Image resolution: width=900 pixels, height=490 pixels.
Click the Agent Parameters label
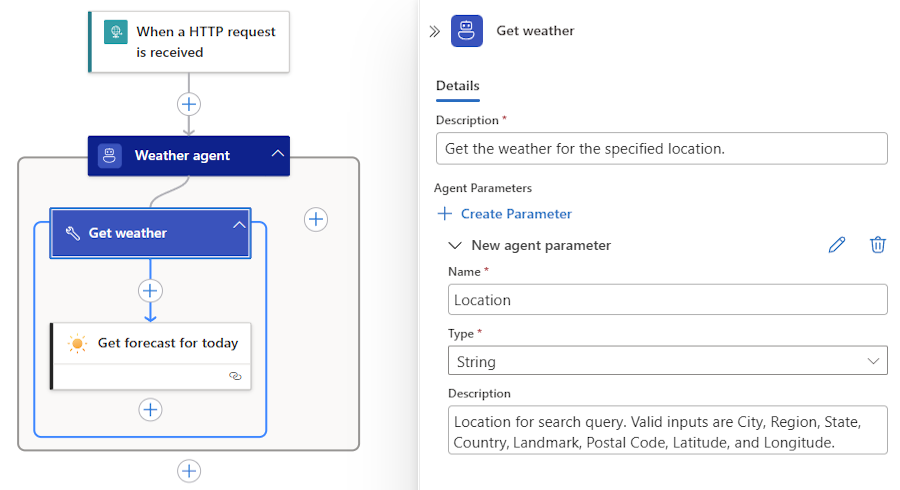point(483,188)
